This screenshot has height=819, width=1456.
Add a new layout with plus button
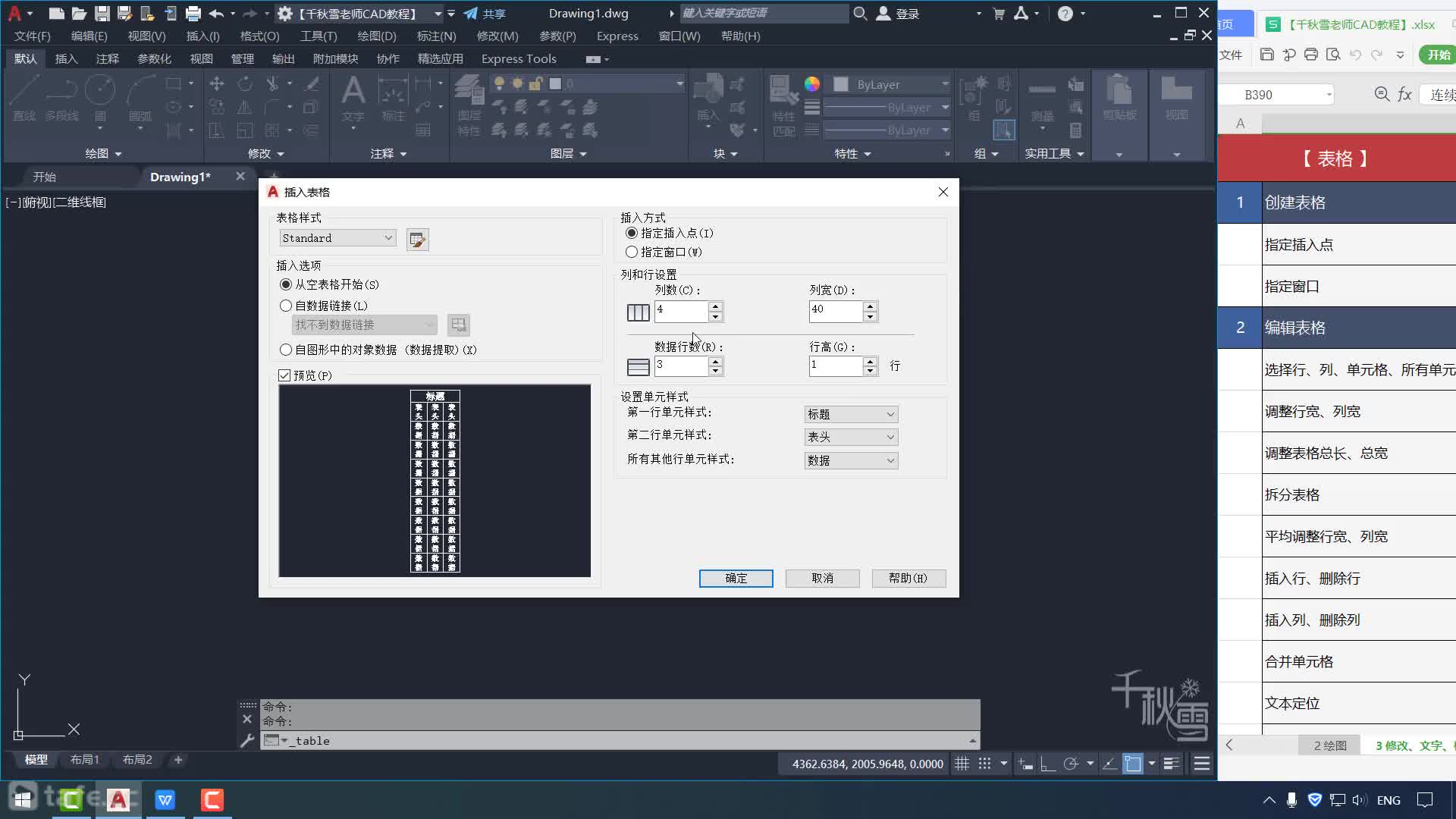point(178,759)
